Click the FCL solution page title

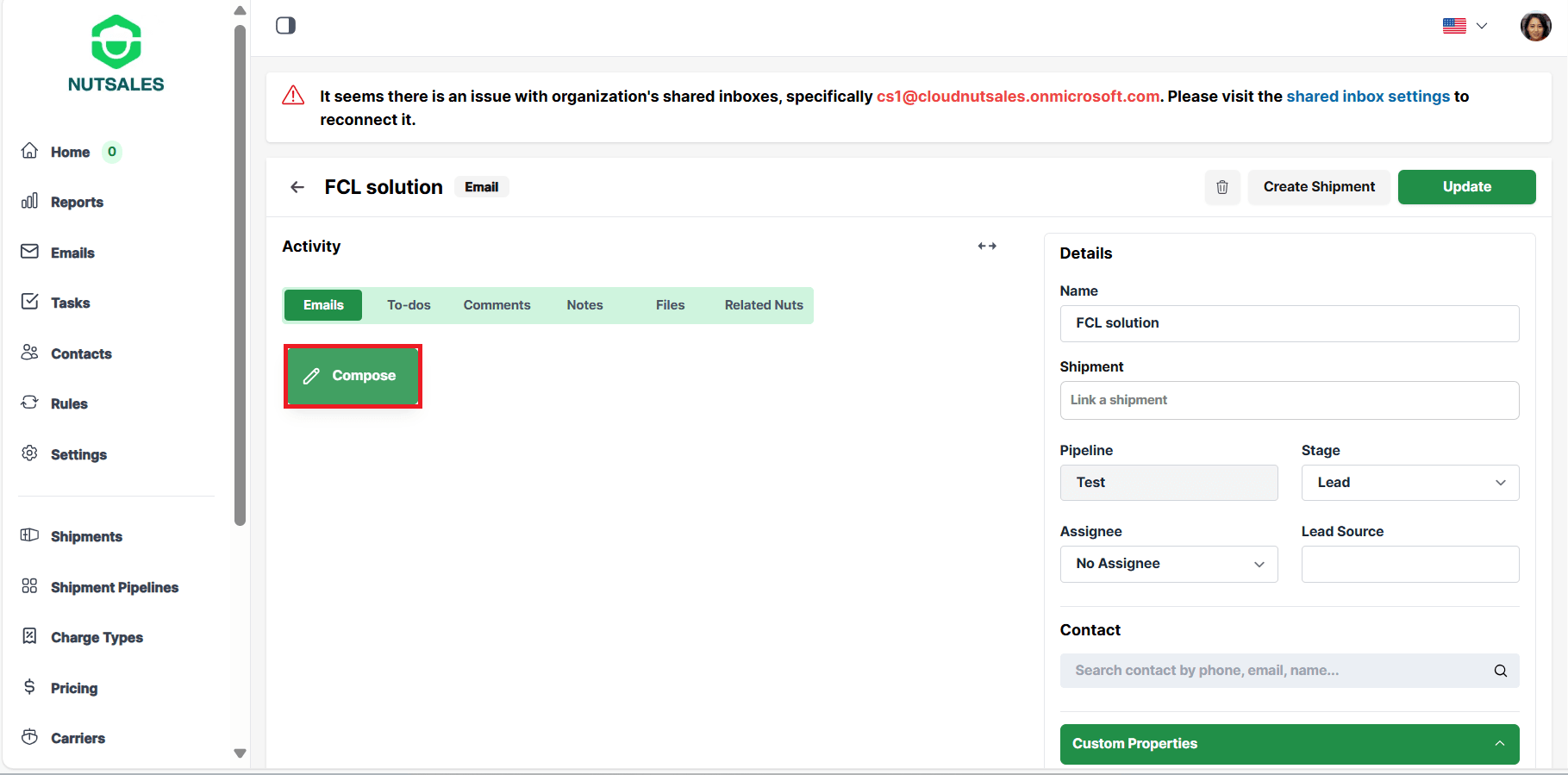click(x=384, y=187)
